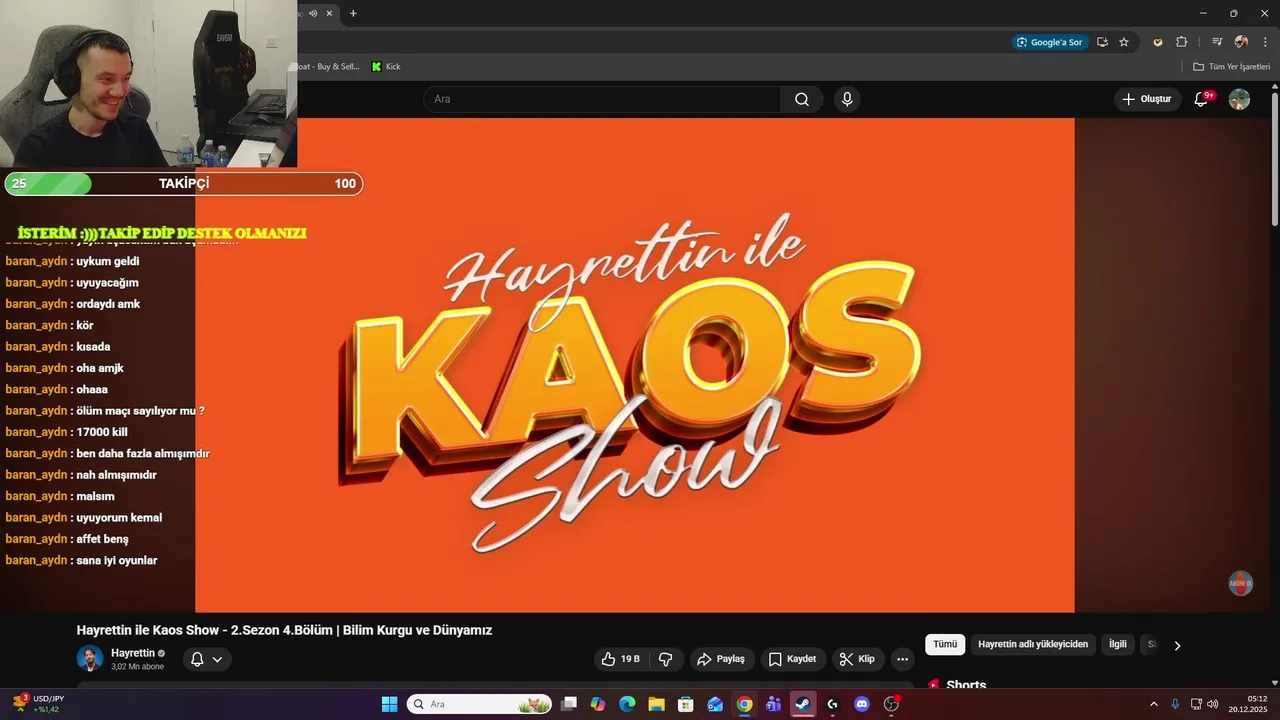Image resolution: width=1280 pixels, height=720 pixels.
Task: Click the 3,02 Mn abone text
Action: [x=137, y=667]
